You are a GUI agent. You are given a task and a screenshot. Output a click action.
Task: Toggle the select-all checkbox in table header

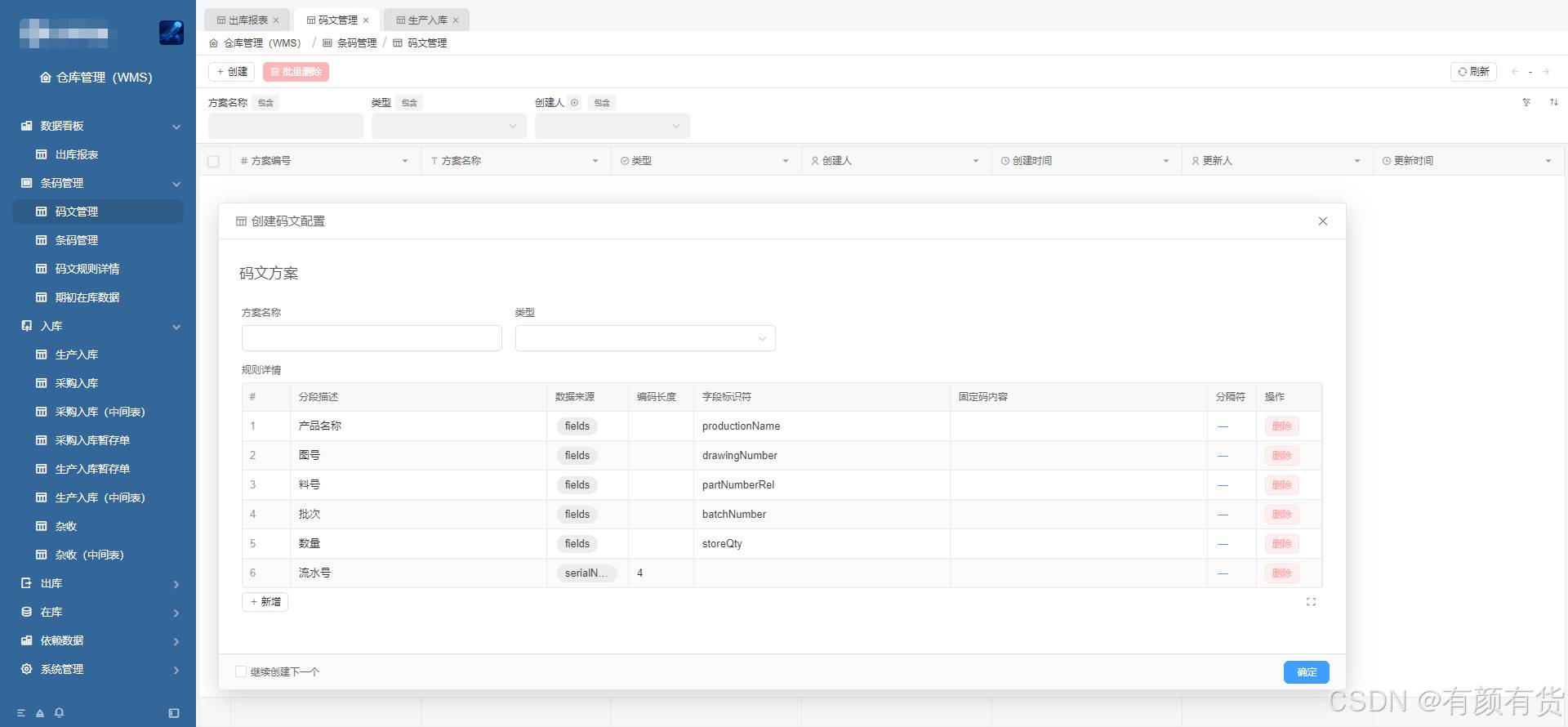click(213, 162)
